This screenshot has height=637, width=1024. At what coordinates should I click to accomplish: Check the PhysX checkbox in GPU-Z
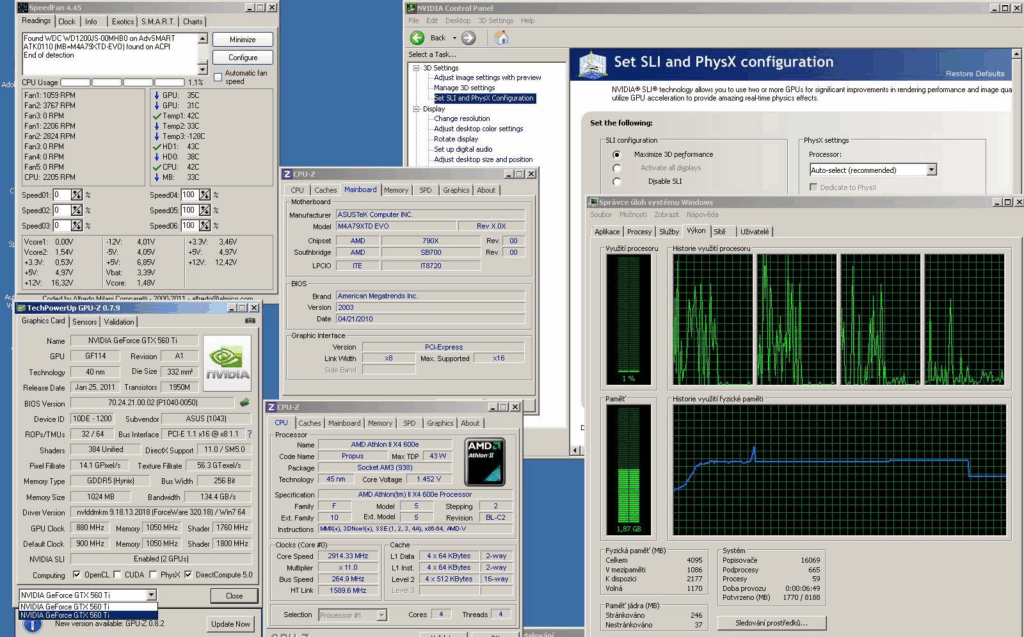click(x=153, y=575)
